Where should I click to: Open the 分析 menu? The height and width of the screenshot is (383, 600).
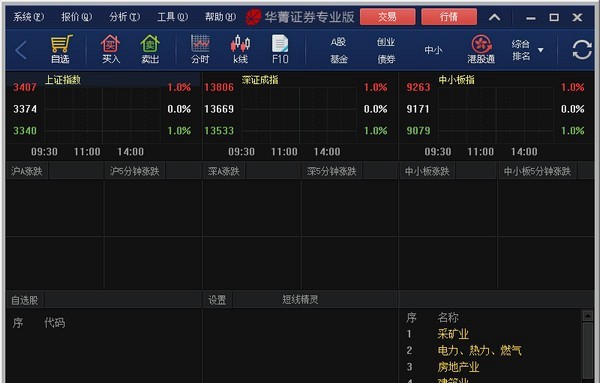coord(125,17)
